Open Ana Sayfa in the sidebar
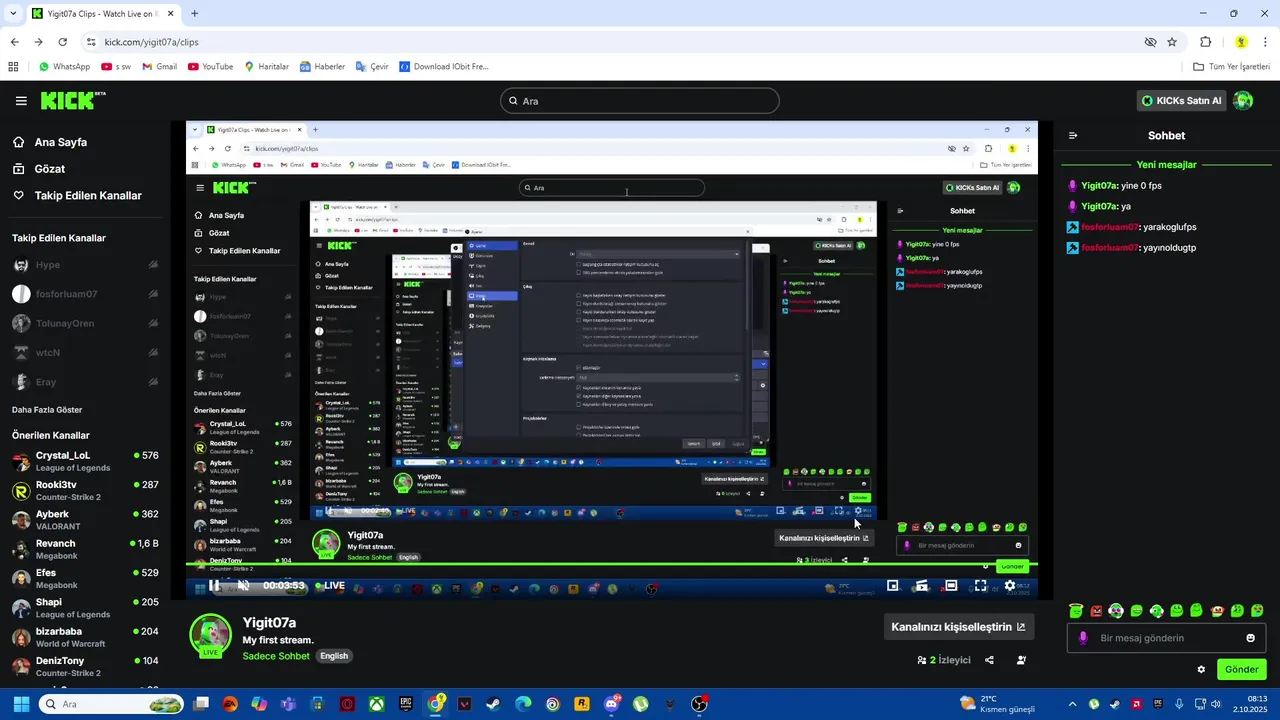Viewport: 1280px width, 720px height. pyautogui.click(x=61, y=142)
